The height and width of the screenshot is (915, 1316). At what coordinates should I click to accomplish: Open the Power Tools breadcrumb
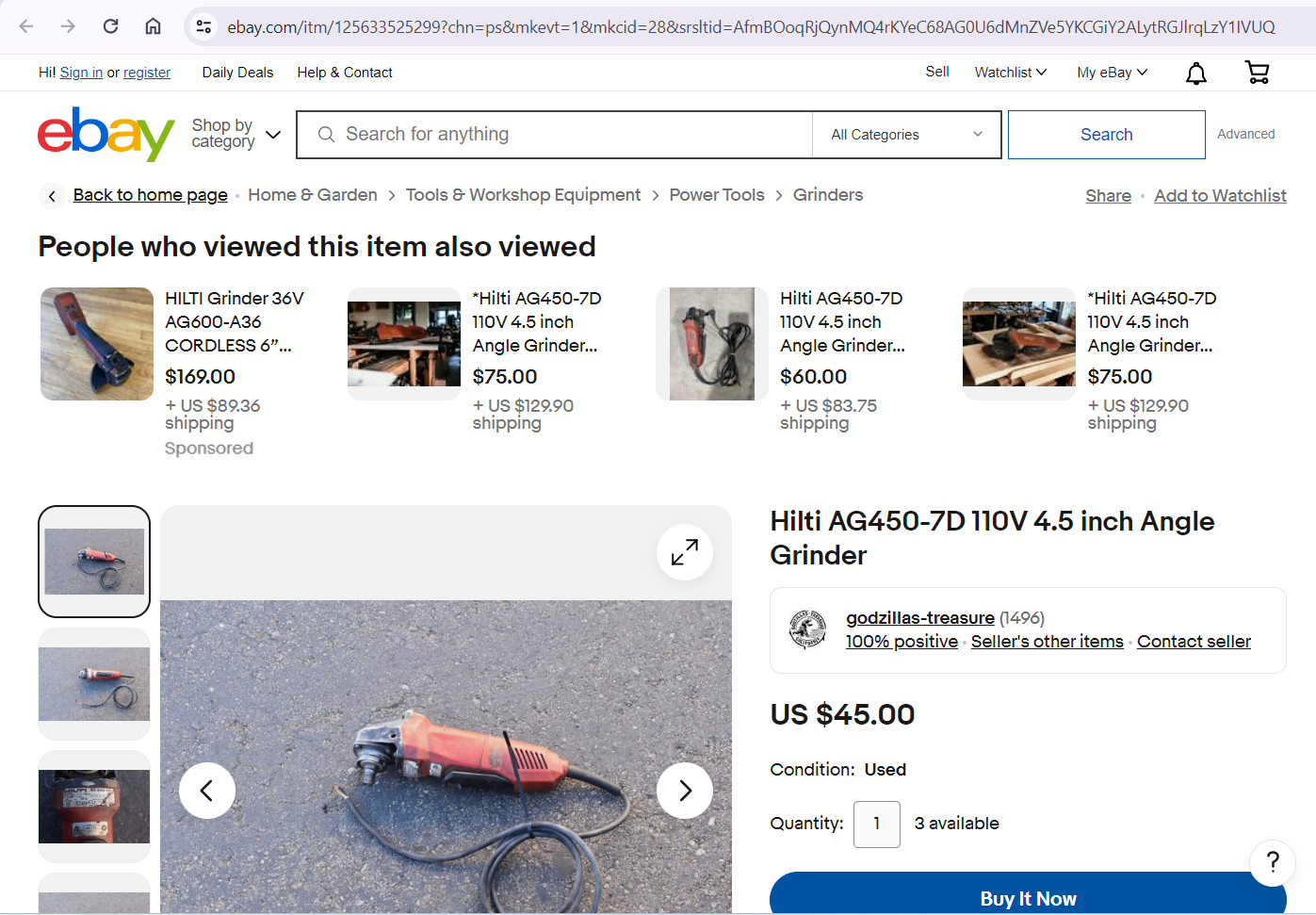pos(717,195)
